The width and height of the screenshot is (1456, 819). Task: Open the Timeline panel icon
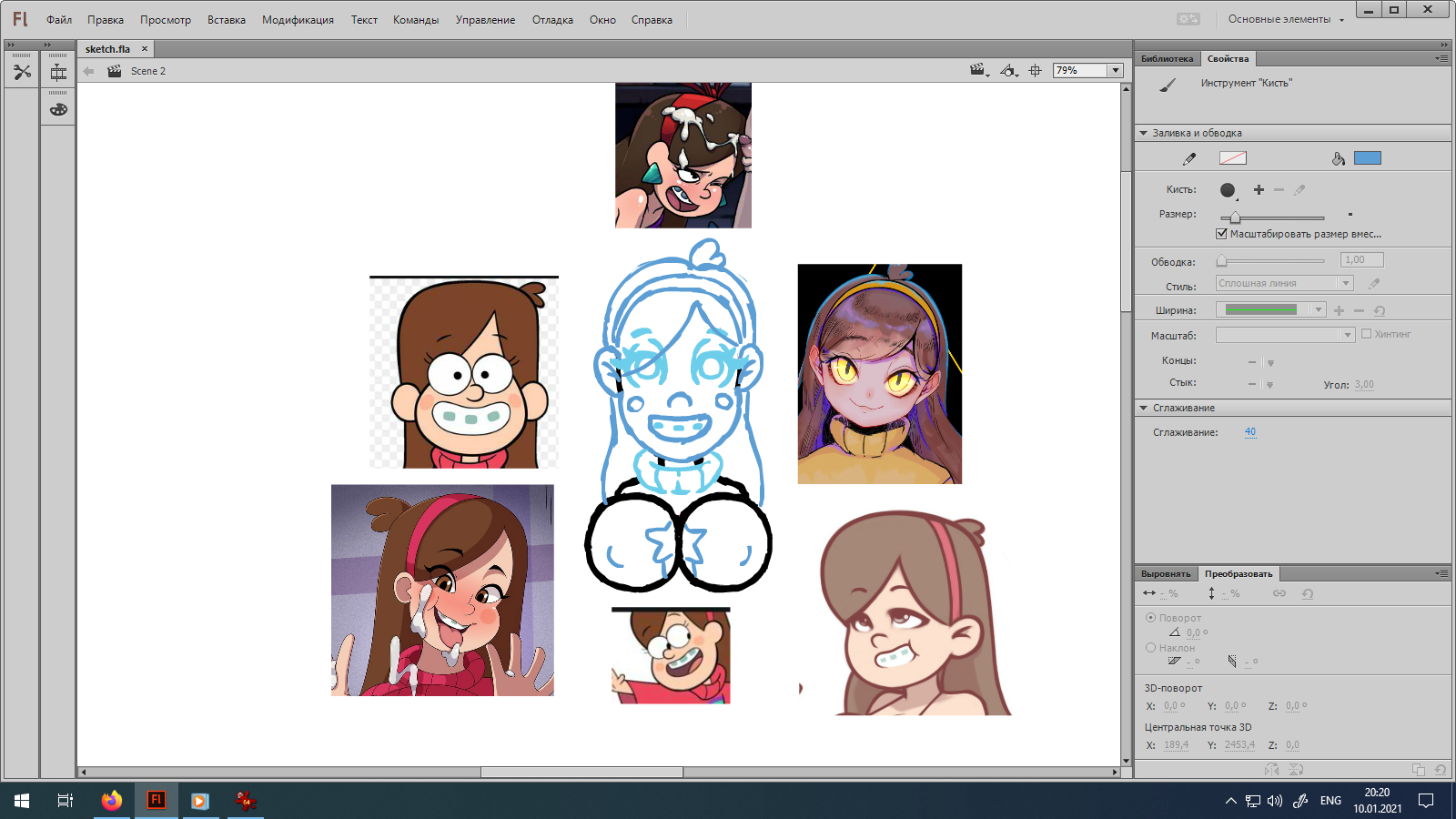[58, 73]
